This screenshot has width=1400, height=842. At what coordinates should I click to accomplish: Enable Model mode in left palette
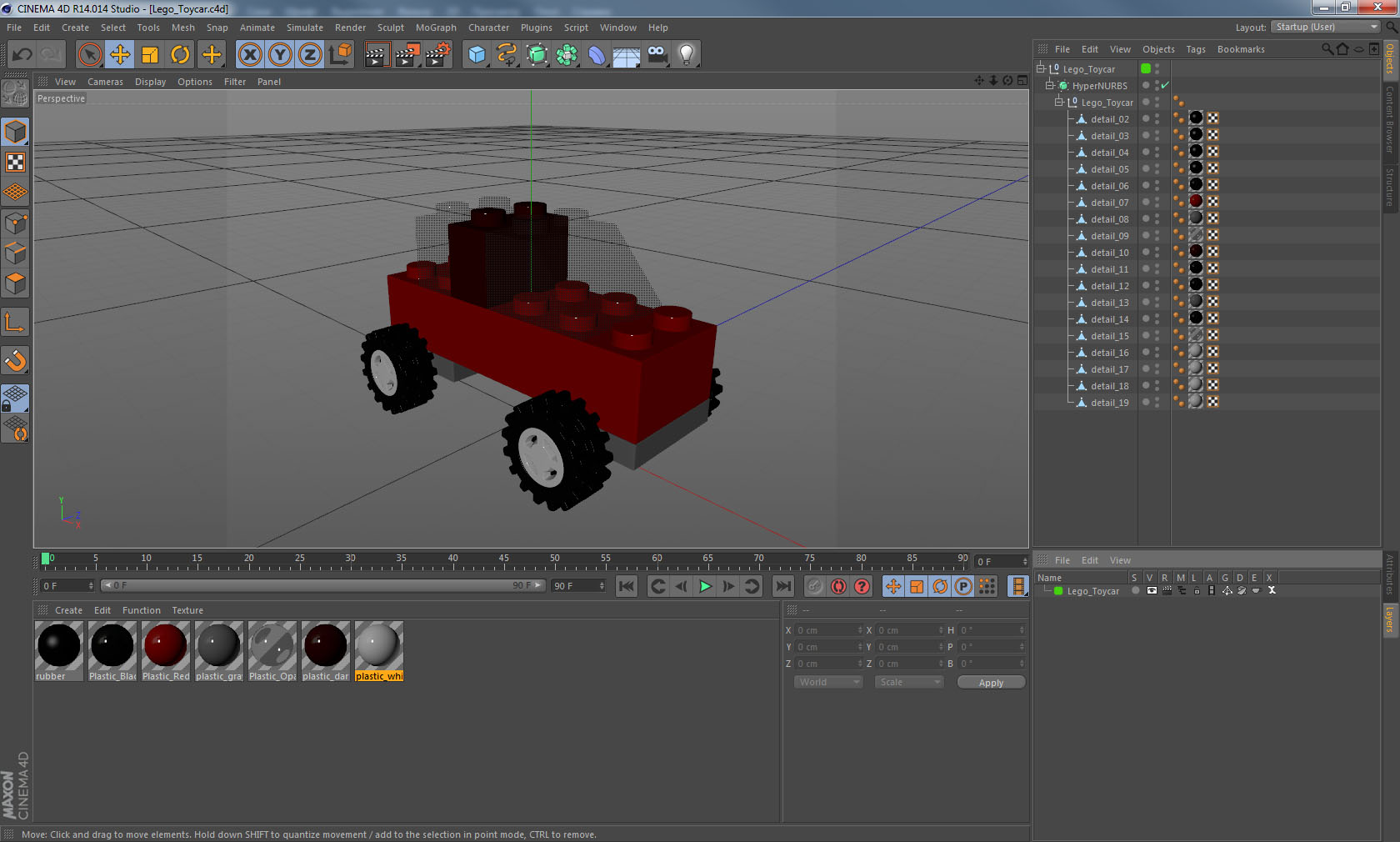coord(16,133)
